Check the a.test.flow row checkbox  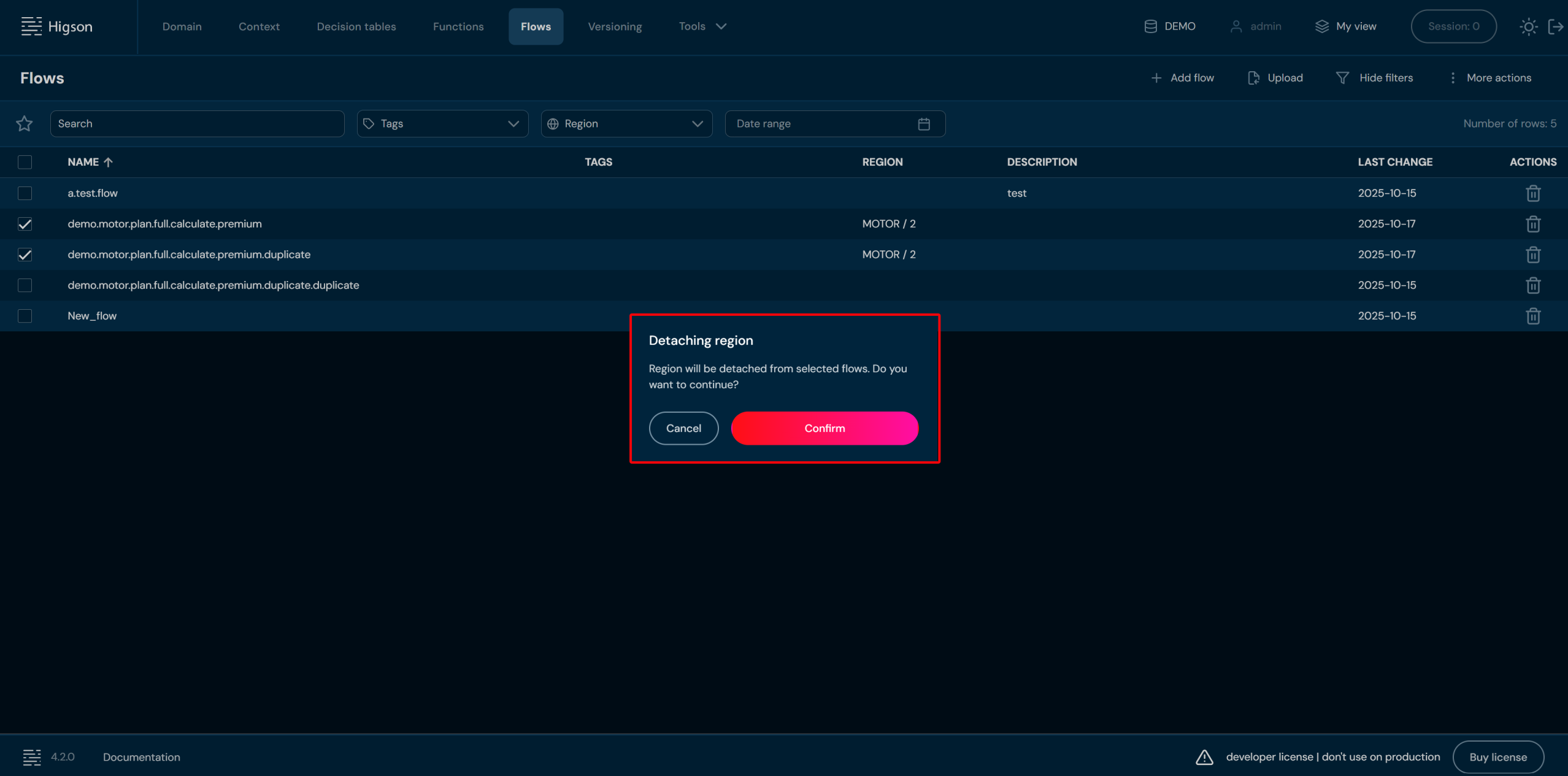(x=25, y=193)
